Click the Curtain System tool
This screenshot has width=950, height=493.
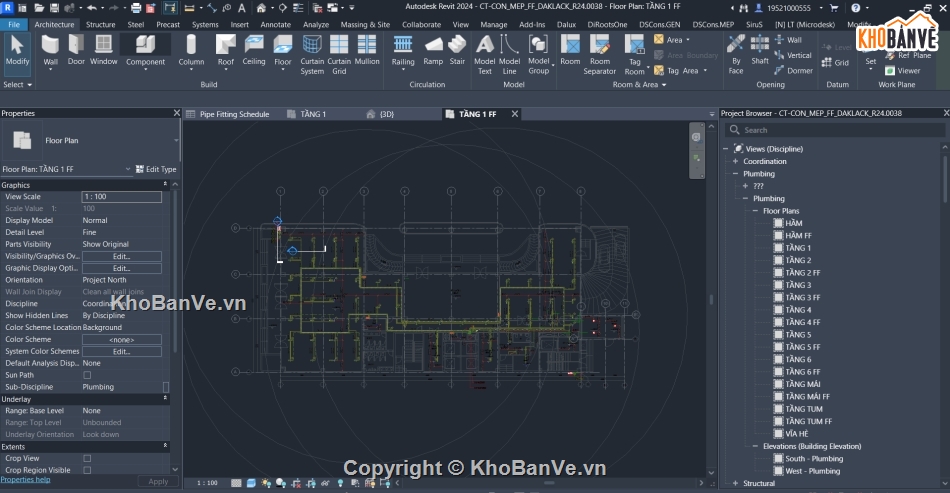tap(312, 55)
